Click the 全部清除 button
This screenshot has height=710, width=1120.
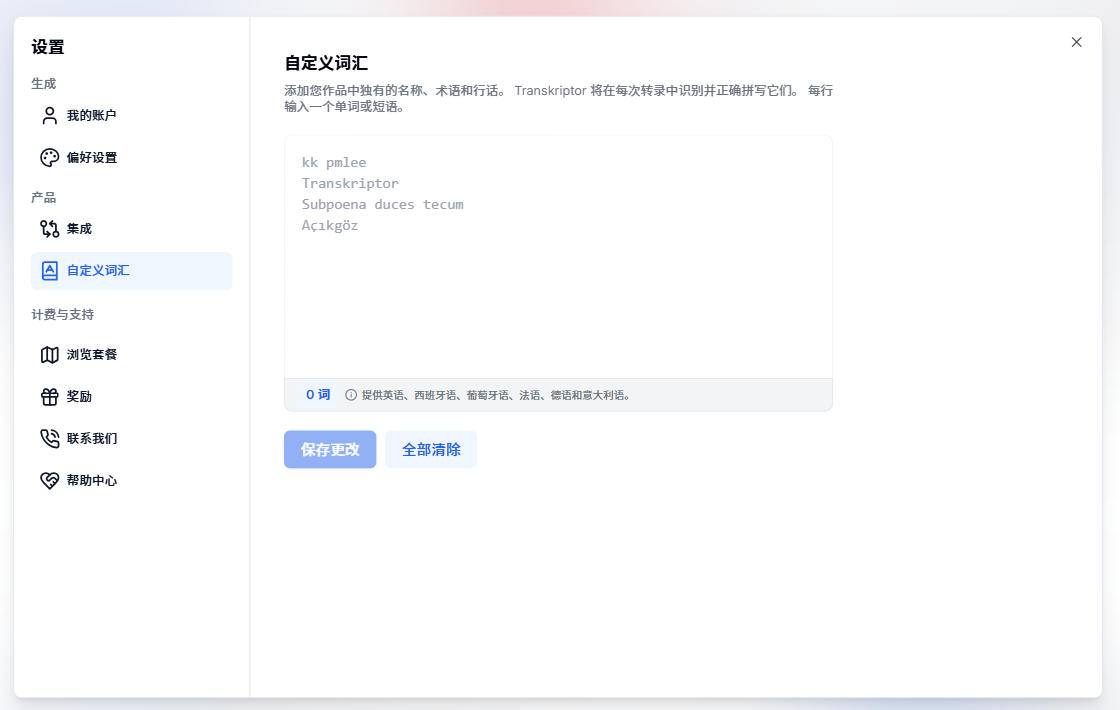click(431, 449)
